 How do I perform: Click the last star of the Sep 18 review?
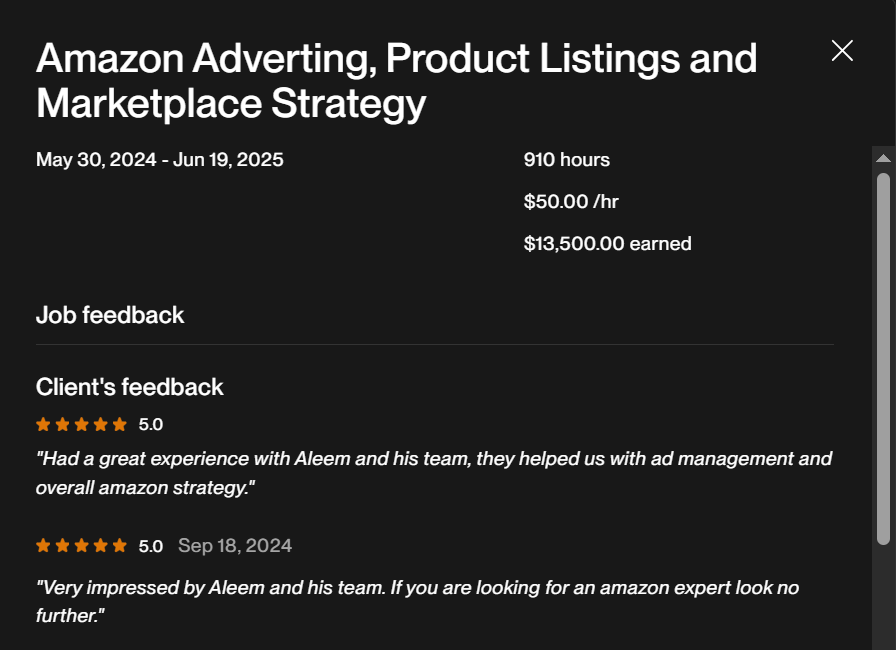click(120, 546)
